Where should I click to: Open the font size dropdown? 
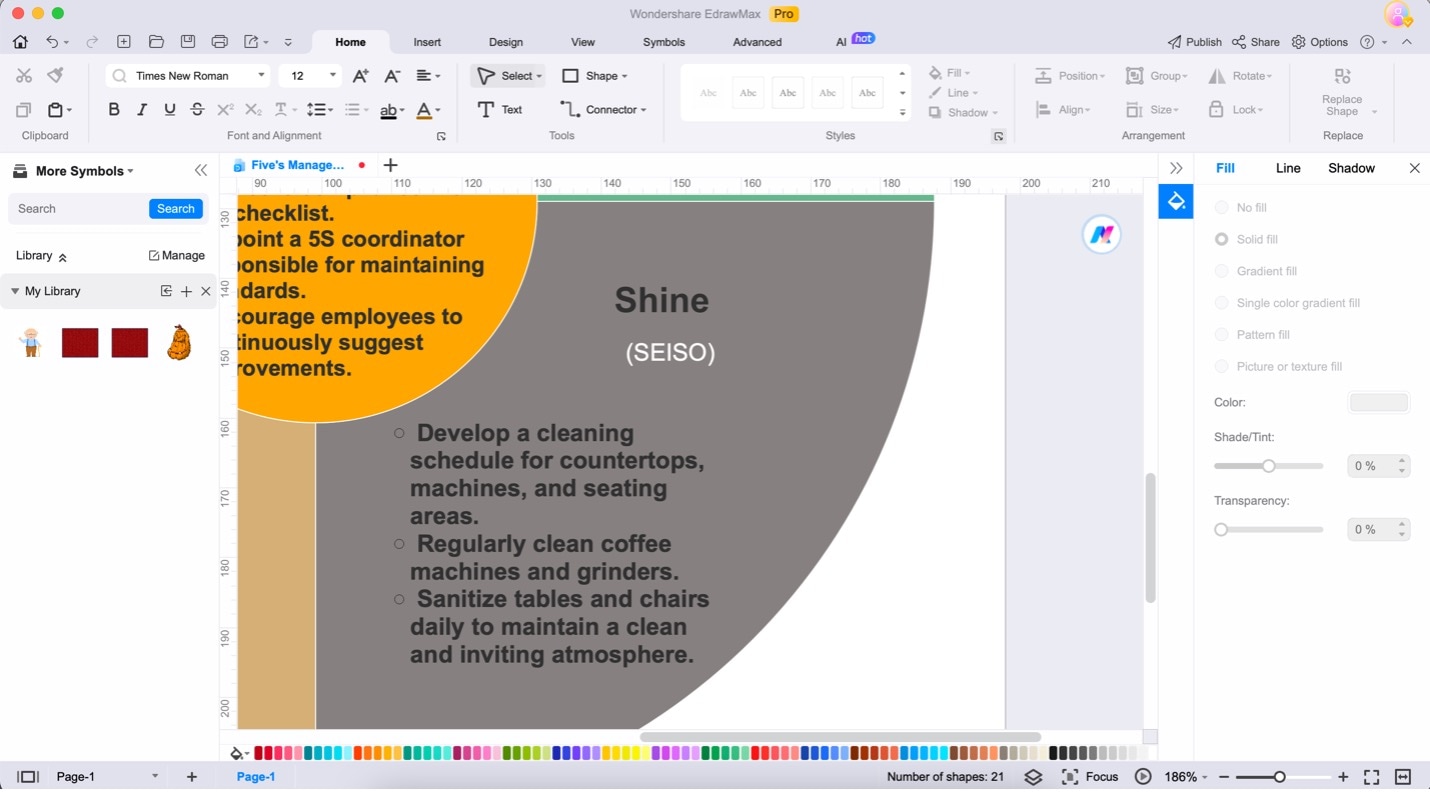coord(334,76)
